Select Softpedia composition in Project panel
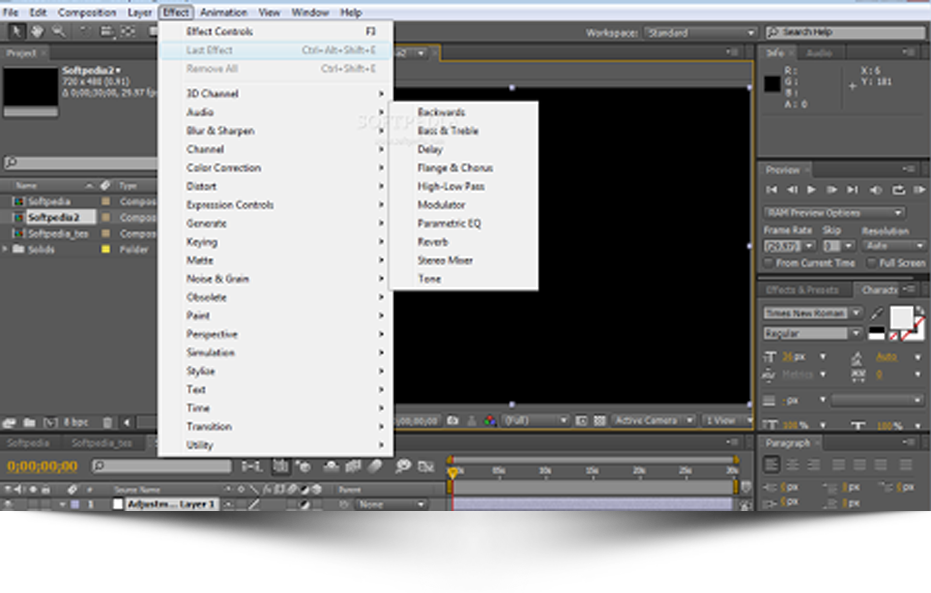Image resolution: width=931 pixels, height=593 pixels. 49,201
